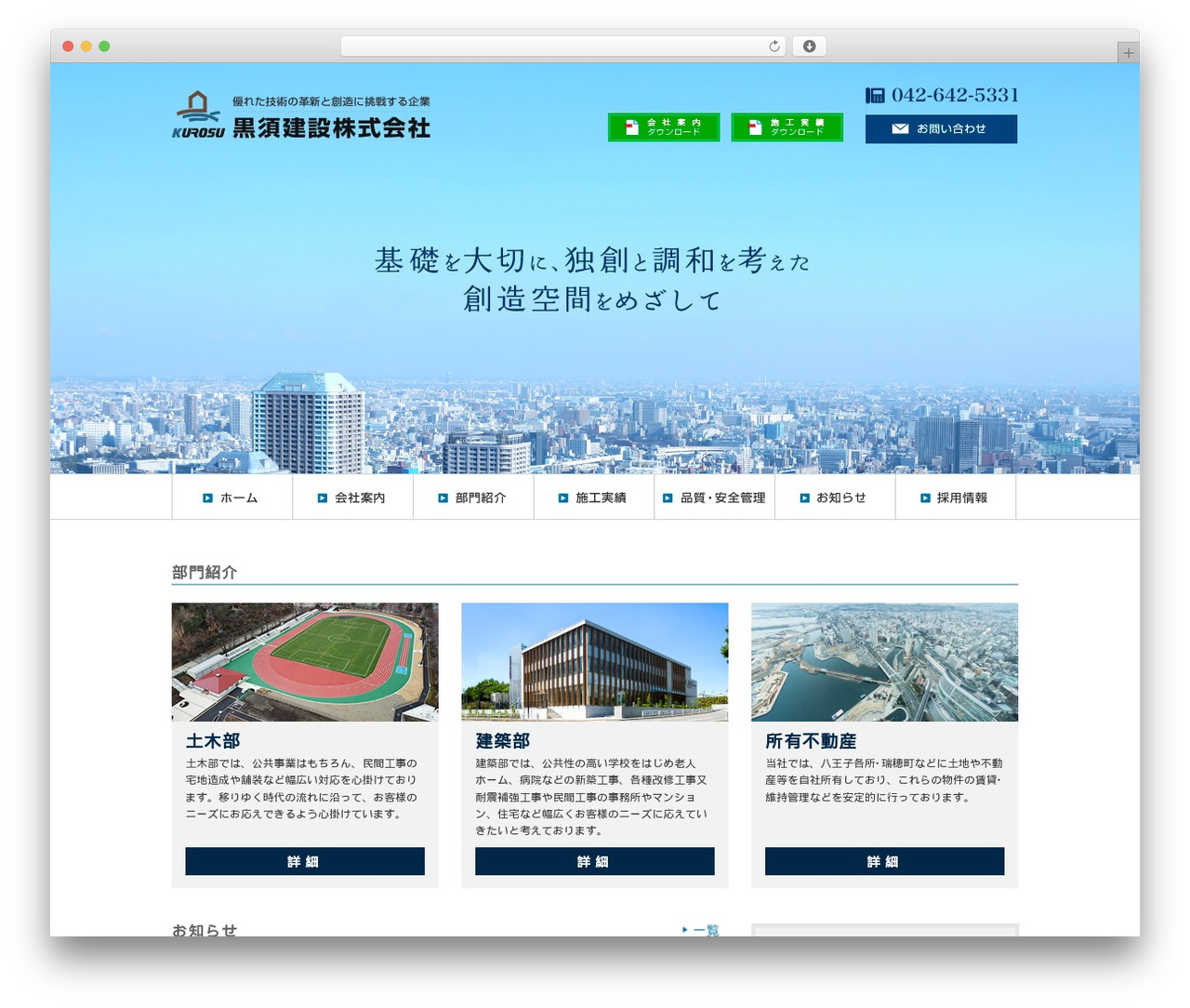Click the 部門紹介 section heading
This screenshot has width=1190, height=1008.
pyautogui.click(x=205, y=573)
